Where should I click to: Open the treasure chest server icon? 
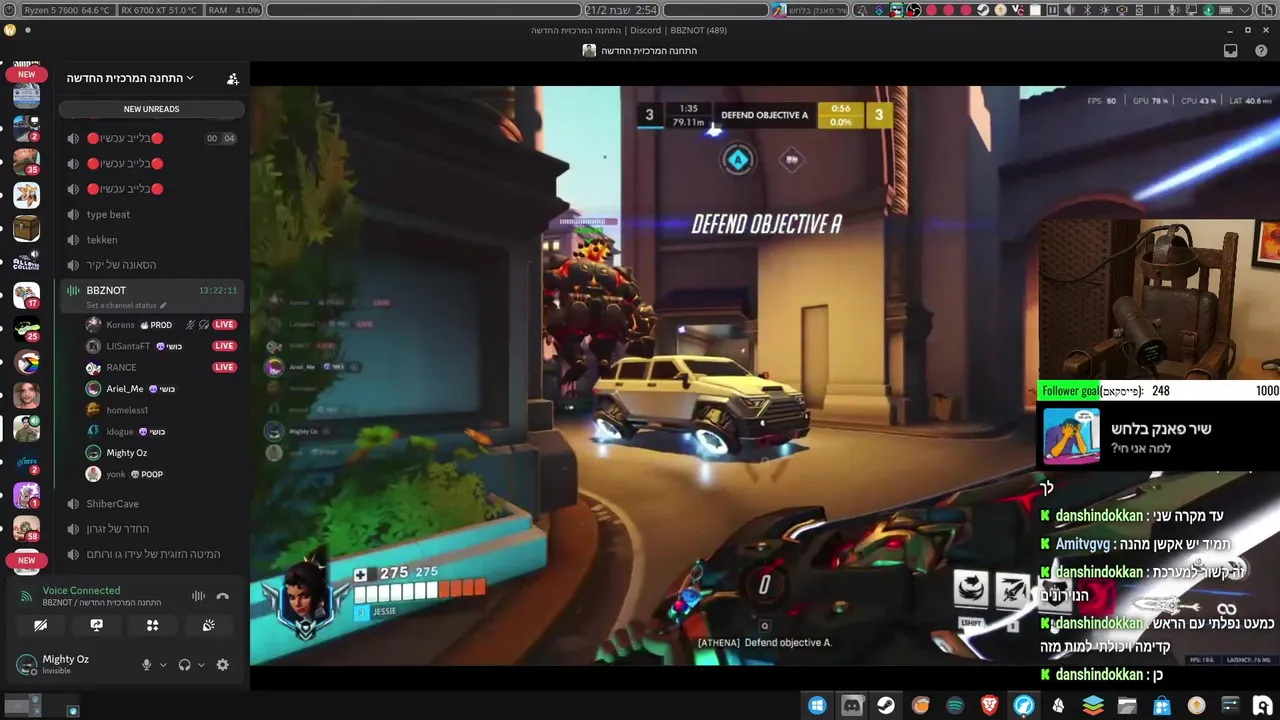(27, 228)
